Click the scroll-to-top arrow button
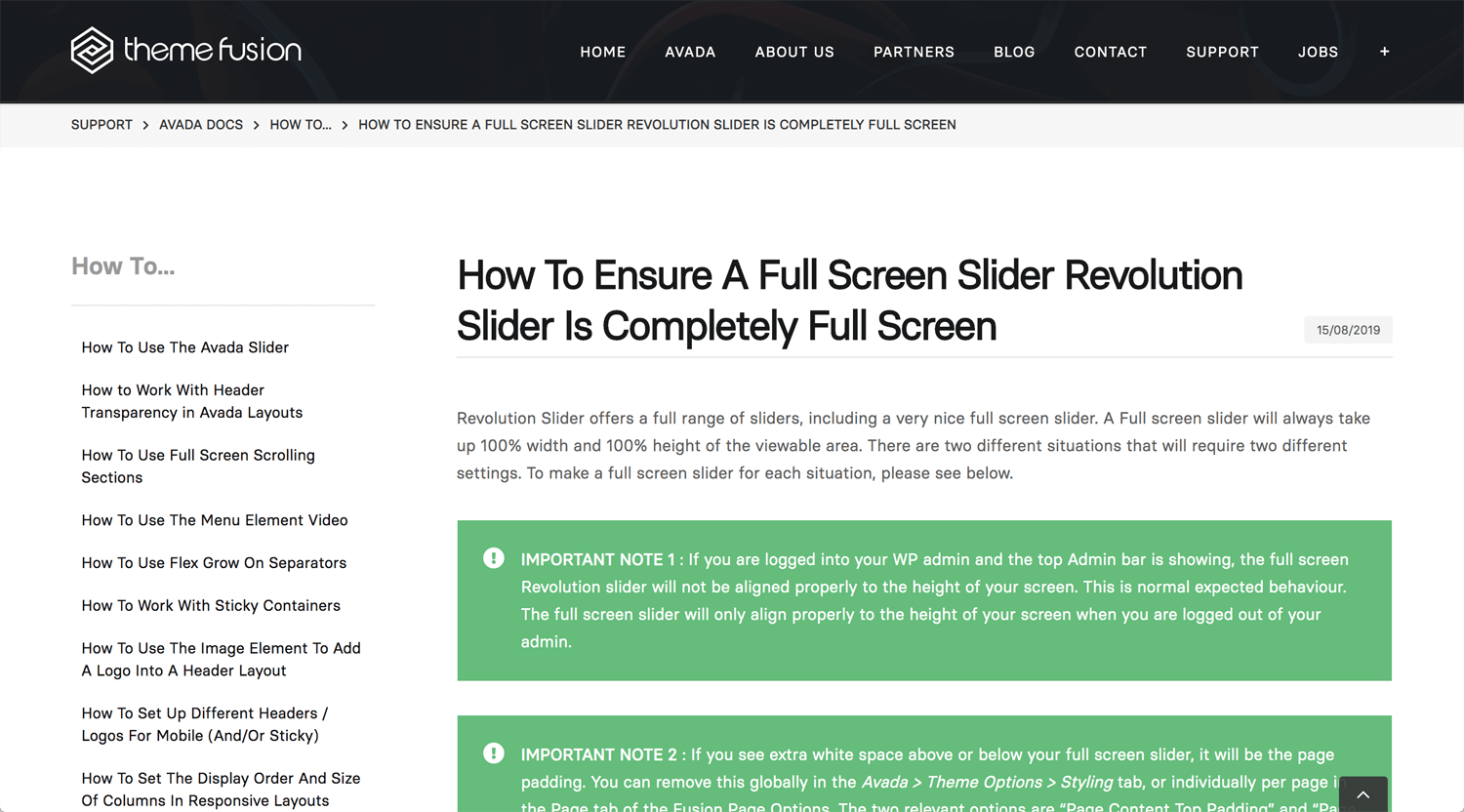This screenshot has height=812, width=1464. coord(1363,794)
